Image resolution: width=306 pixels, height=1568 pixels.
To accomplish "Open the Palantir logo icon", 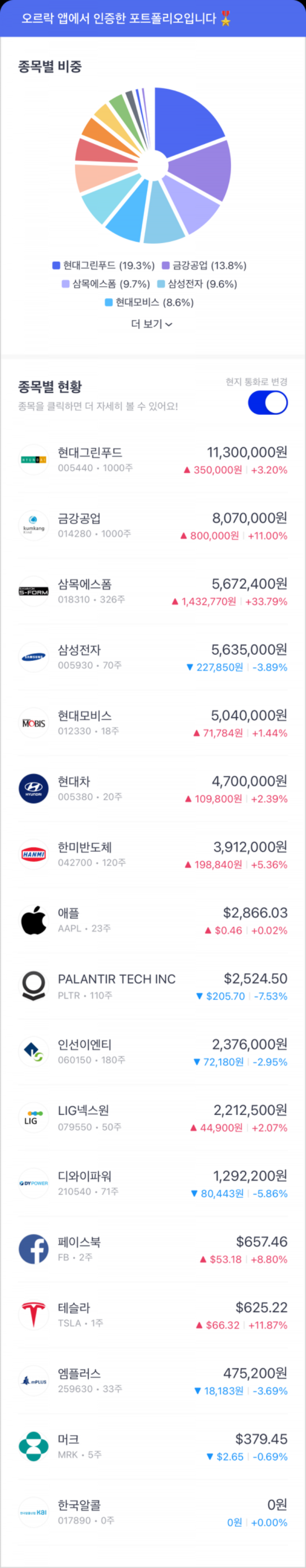I will [x=34, y=985].
